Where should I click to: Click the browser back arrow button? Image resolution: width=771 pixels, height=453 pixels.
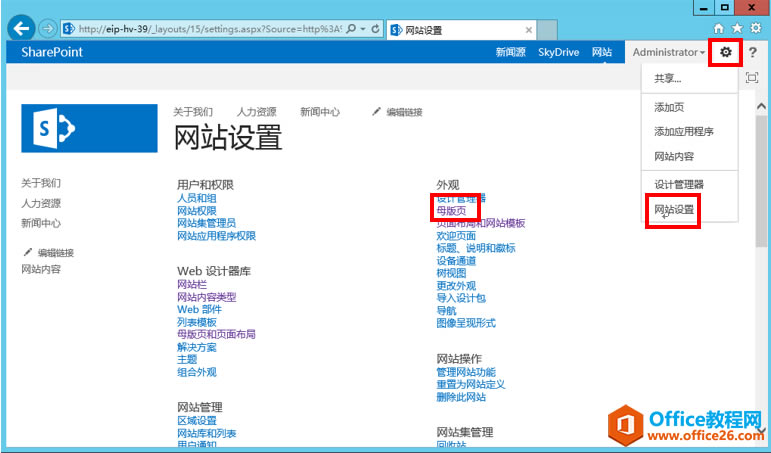tap(21, 29)
